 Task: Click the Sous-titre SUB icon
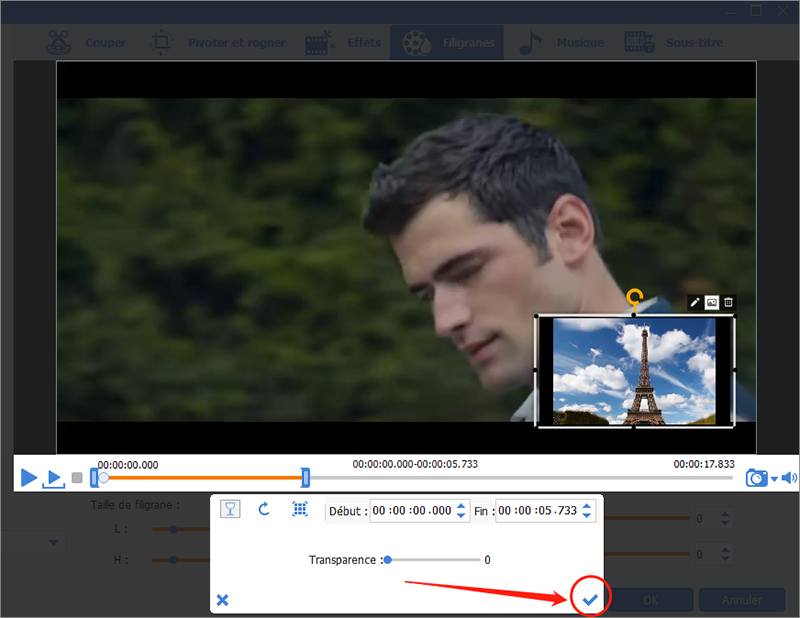pyautogui.click(x=639, y=42)
